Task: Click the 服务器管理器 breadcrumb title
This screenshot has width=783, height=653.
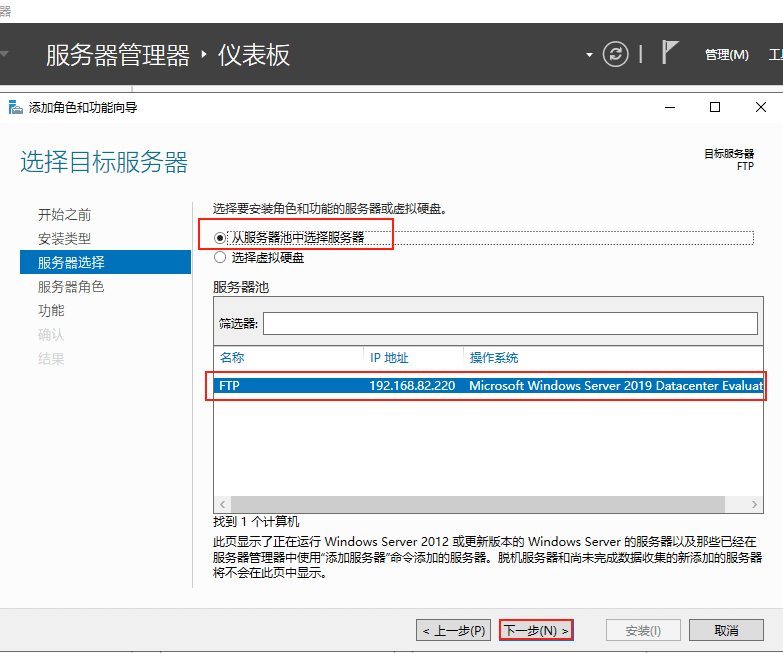Action: pos(118,55)
